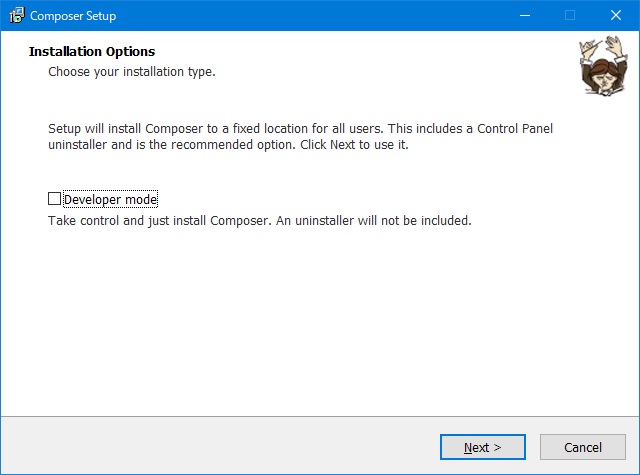
Task: Enable the Developer mode checkbox
Action: [55, 199]
